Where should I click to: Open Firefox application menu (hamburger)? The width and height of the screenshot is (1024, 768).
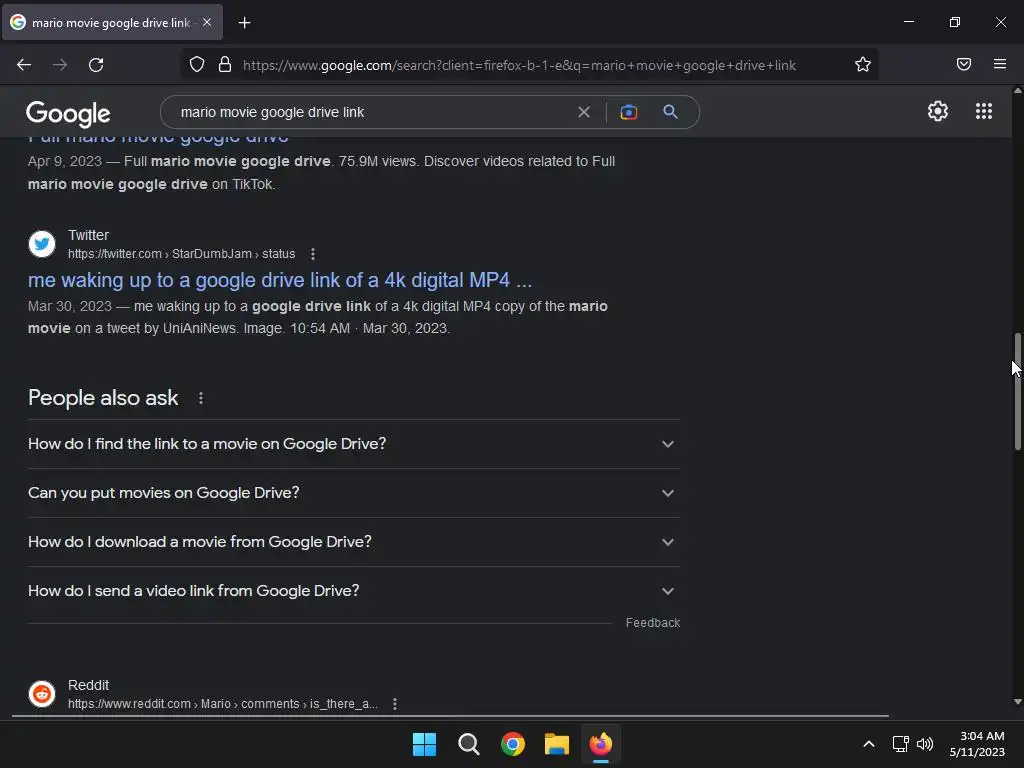[x=1000, y=64]
